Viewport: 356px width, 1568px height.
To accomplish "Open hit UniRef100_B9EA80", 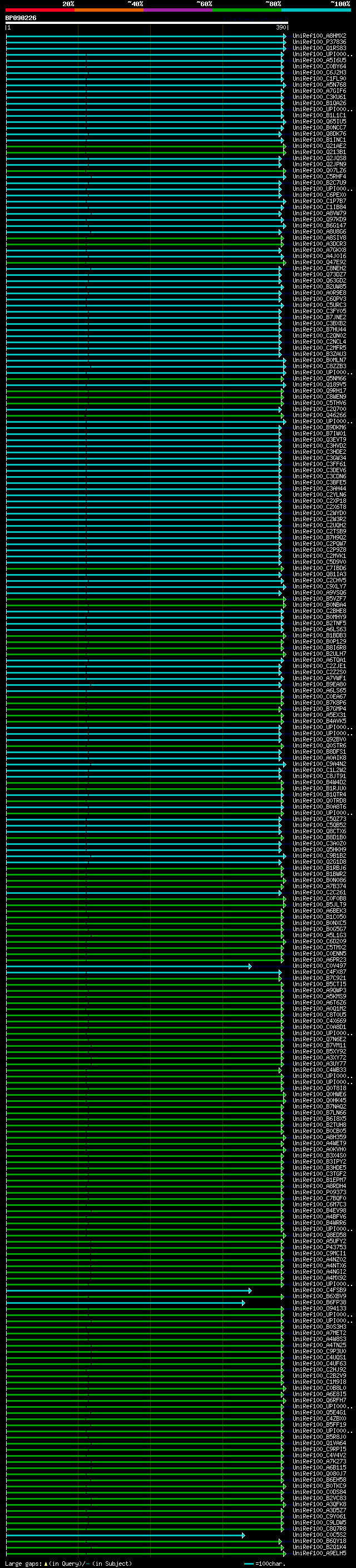I will (319, 684).
